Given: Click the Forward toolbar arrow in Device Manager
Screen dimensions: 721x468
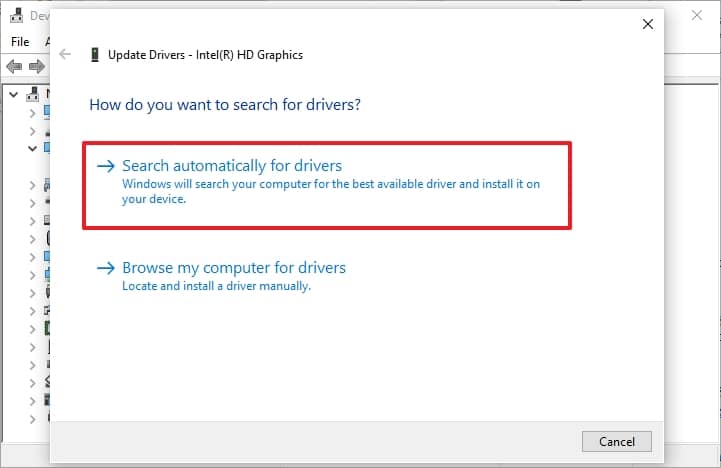Looking at the screenshot, I should pyautogui.click(x=37, y=67).
